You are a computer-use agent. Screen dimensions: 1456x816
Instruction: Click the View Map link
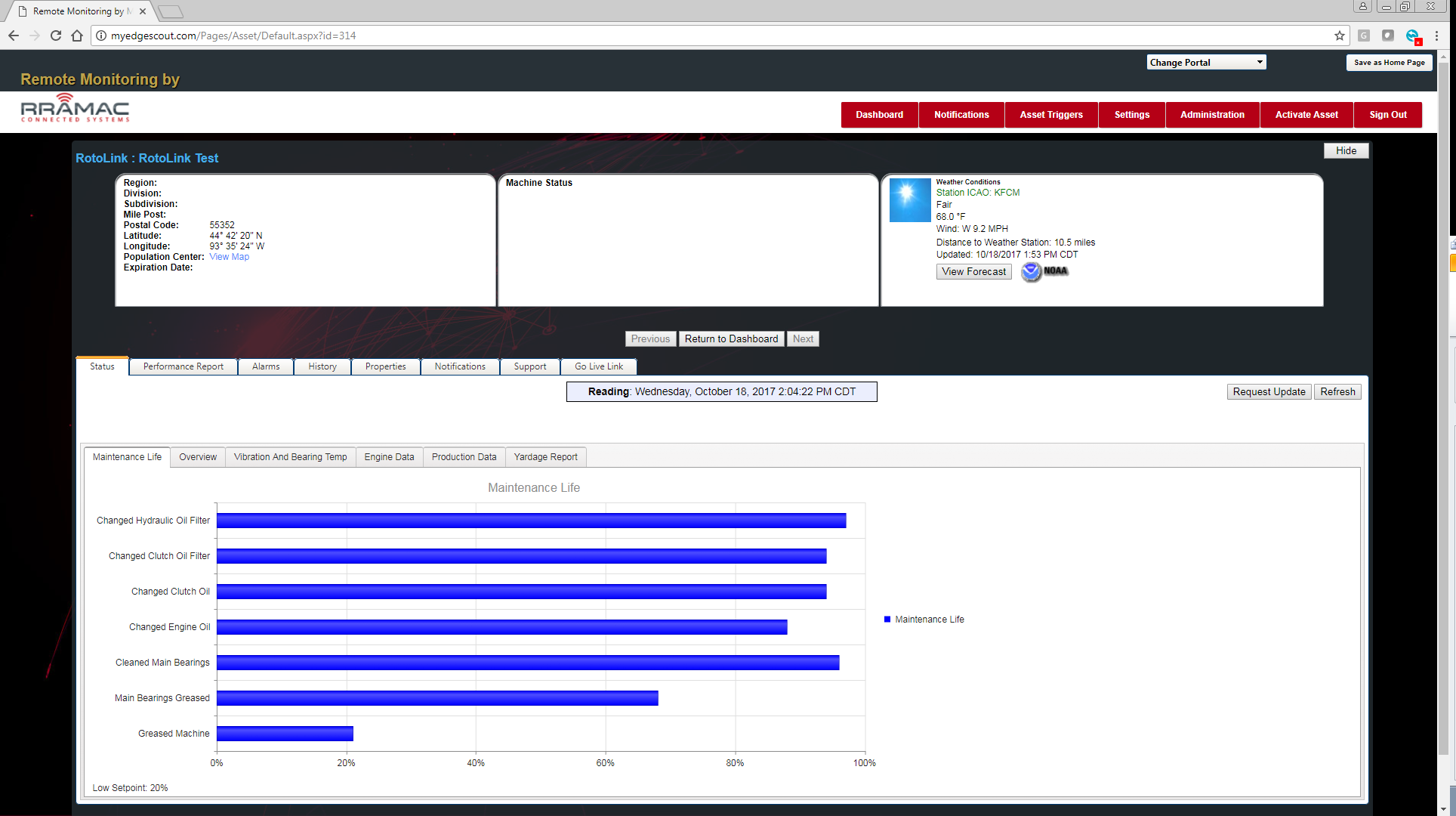point(230,256)
